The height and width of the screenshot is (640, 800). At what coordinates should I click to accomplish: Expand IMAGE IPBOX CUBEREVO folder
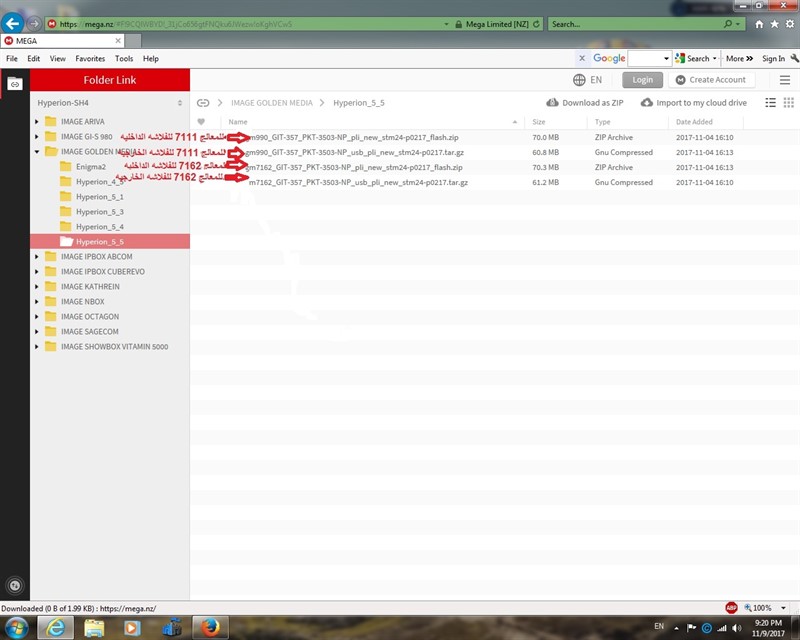(37, 272)
